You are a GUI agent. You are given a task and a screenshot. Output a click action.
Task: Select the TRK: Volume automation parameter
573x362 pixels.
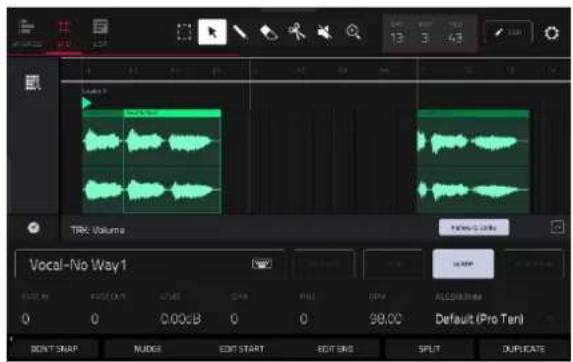(98, 230)
